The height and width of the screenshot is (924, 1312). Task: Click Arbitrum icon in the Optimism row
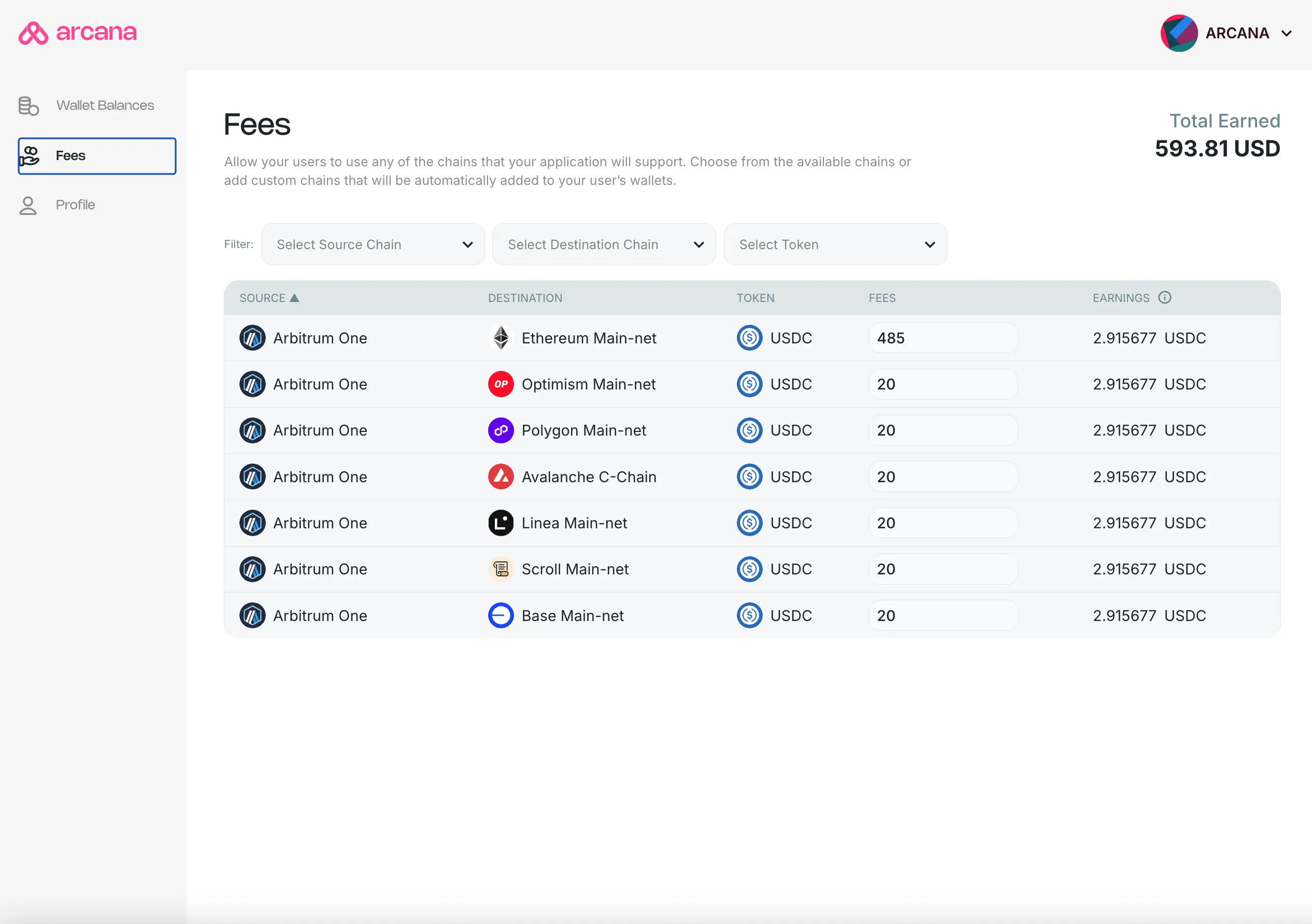click(x=252, y=384)
